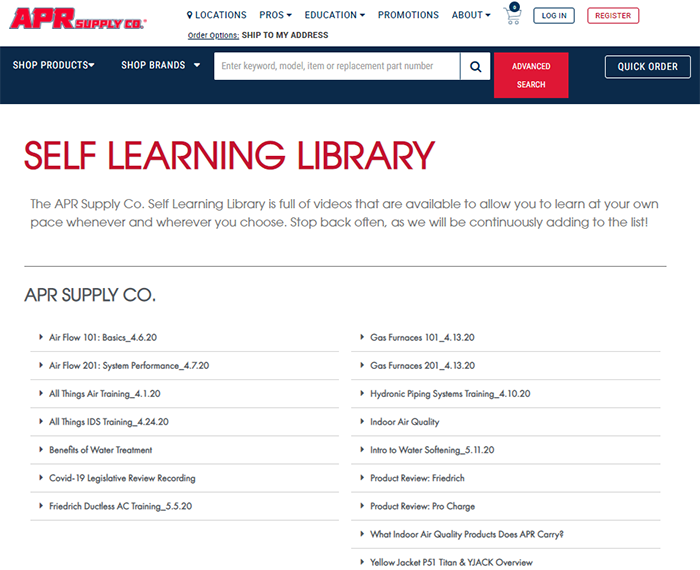The image size is (700, 570).
Task: Expand Product Review: Pro Charge
Action: click(505, 507)
